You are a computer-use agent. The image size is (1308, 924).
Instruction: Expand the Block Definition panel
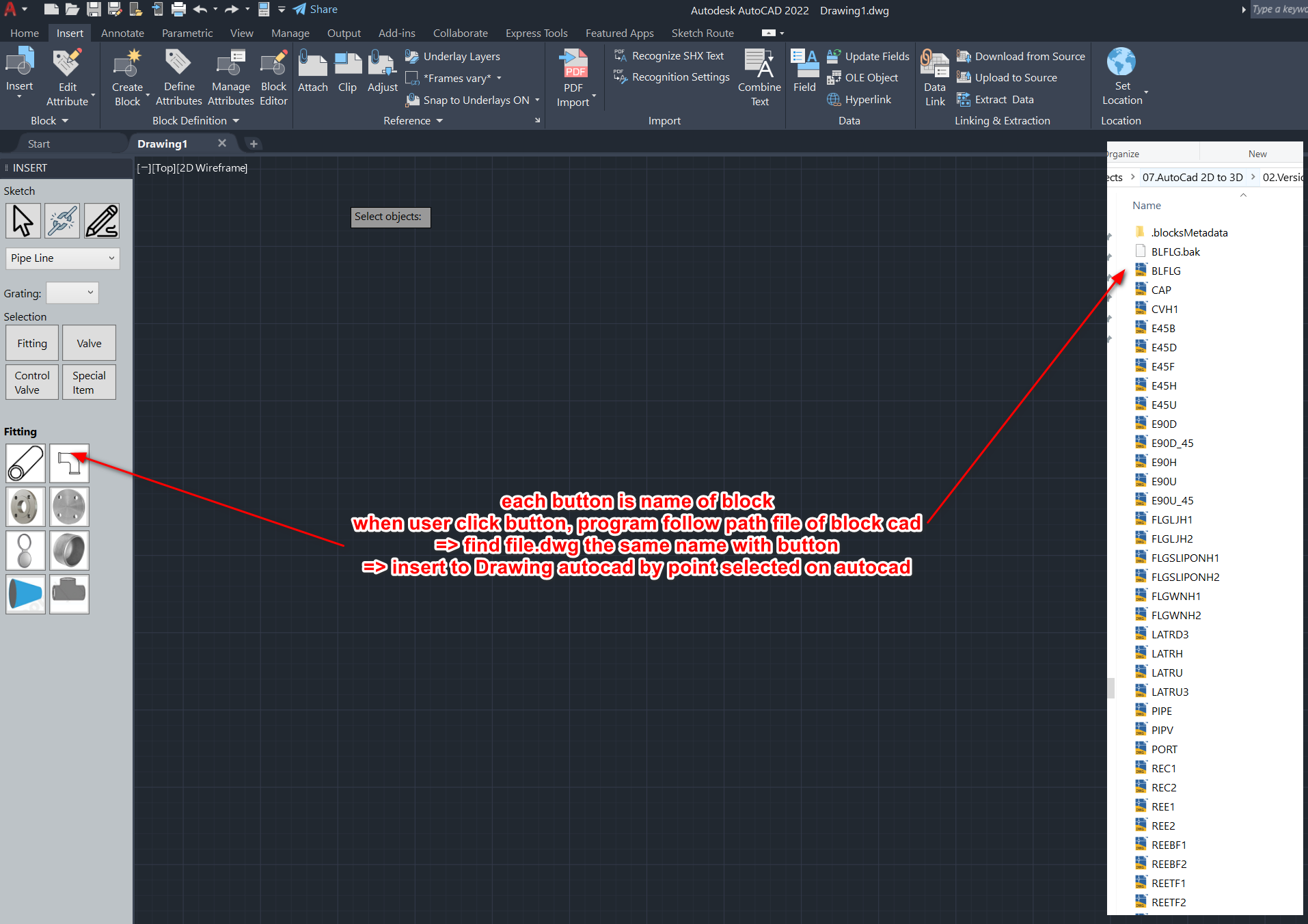196,120
